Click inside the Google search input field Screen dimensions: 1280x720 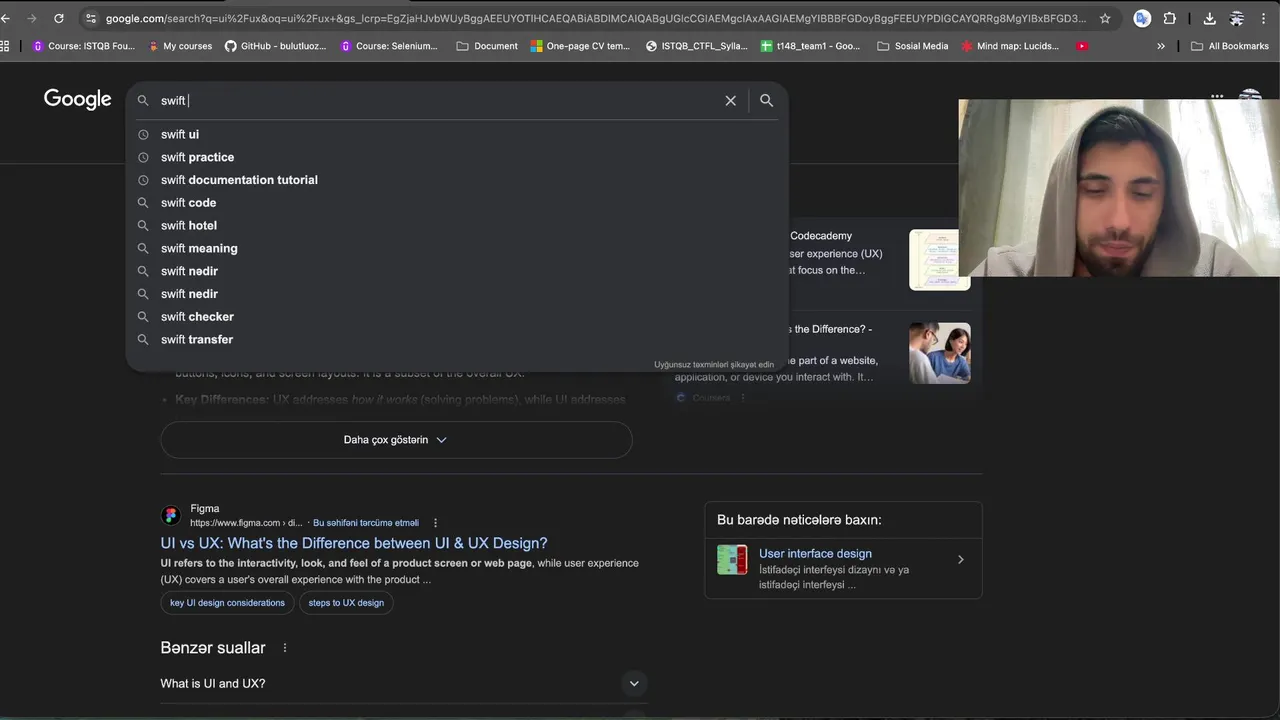click(437, 101)
